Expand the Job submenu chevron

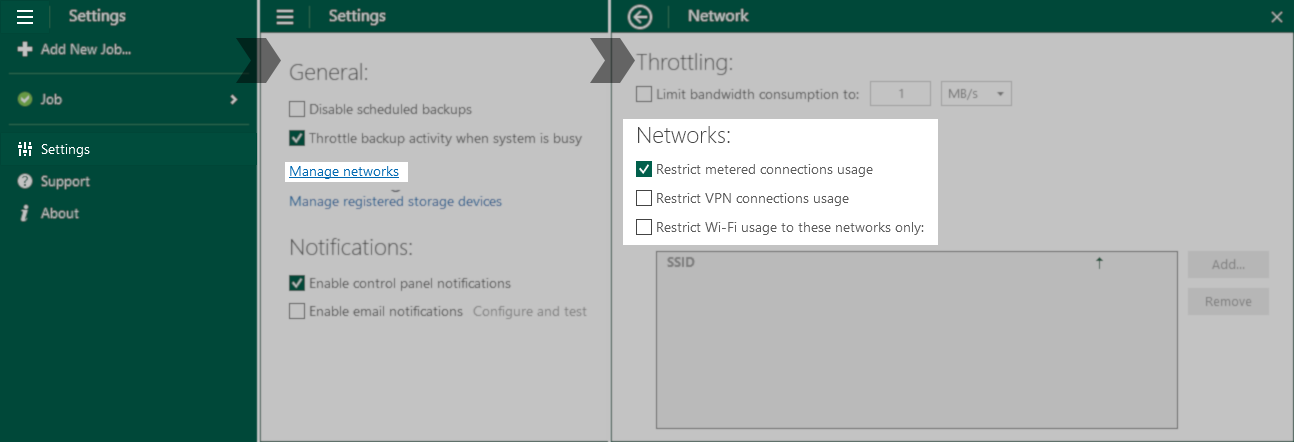point(234,100)
